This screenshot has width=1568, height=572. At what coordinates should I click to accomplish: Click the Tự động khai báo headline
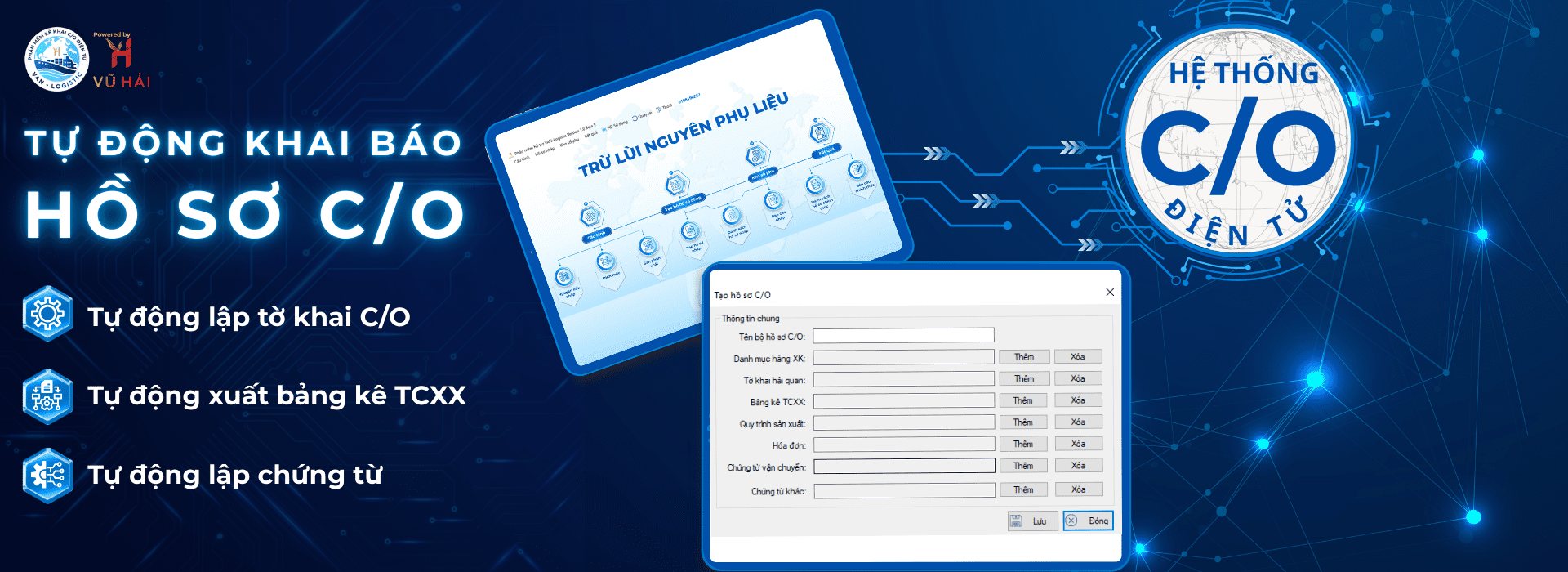click(243, 144)
